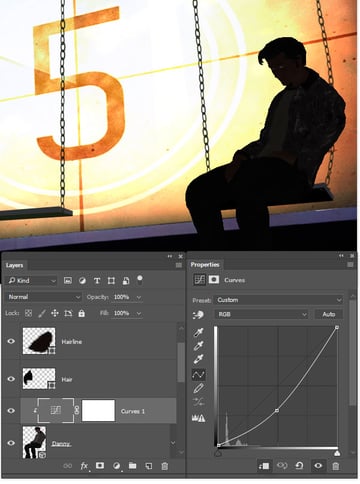Screen dimensions: 360x484
Task: Select the Hair layer thumbnail
Action: pyautogui.click(x=39, y=379)
